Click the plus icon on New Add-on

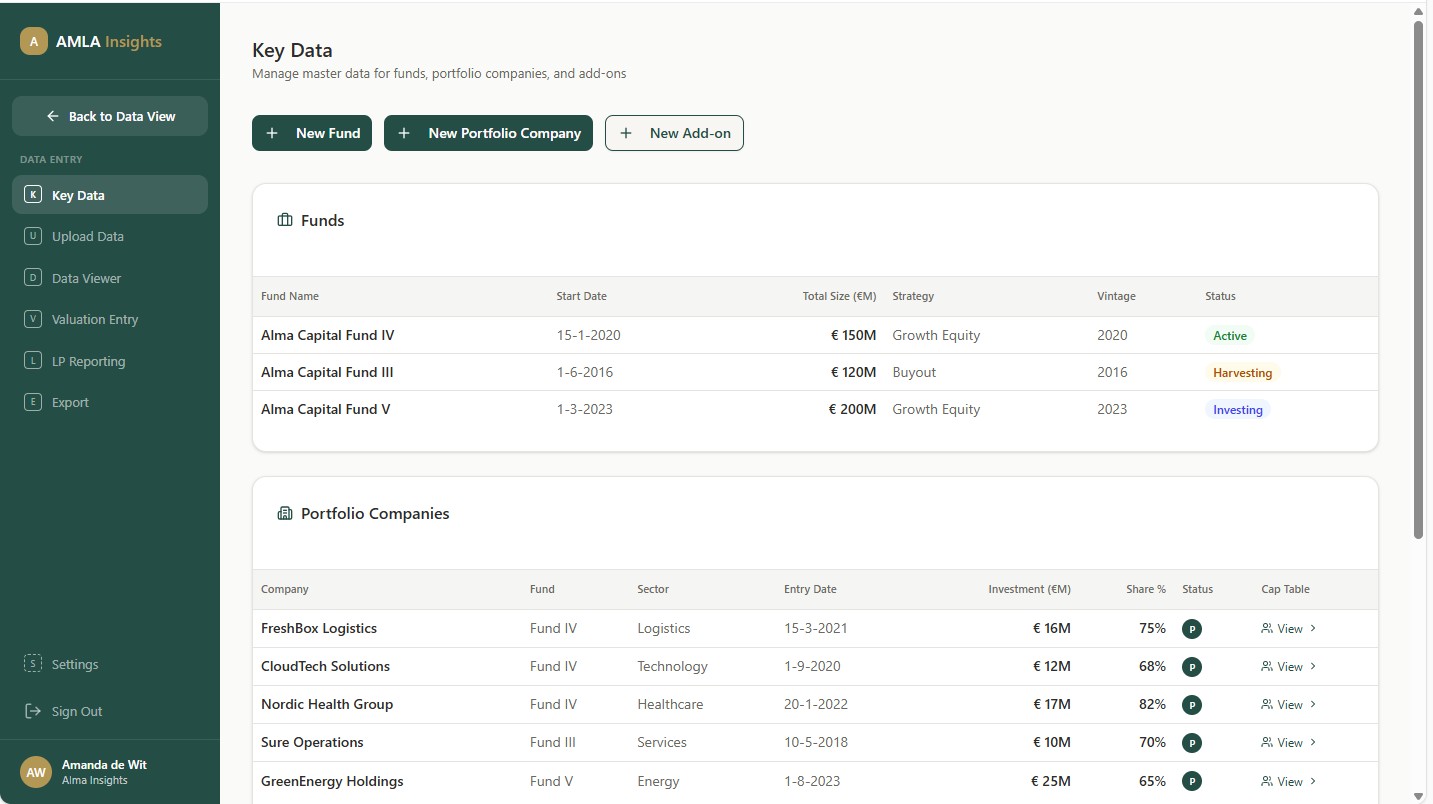pos(626,133)
